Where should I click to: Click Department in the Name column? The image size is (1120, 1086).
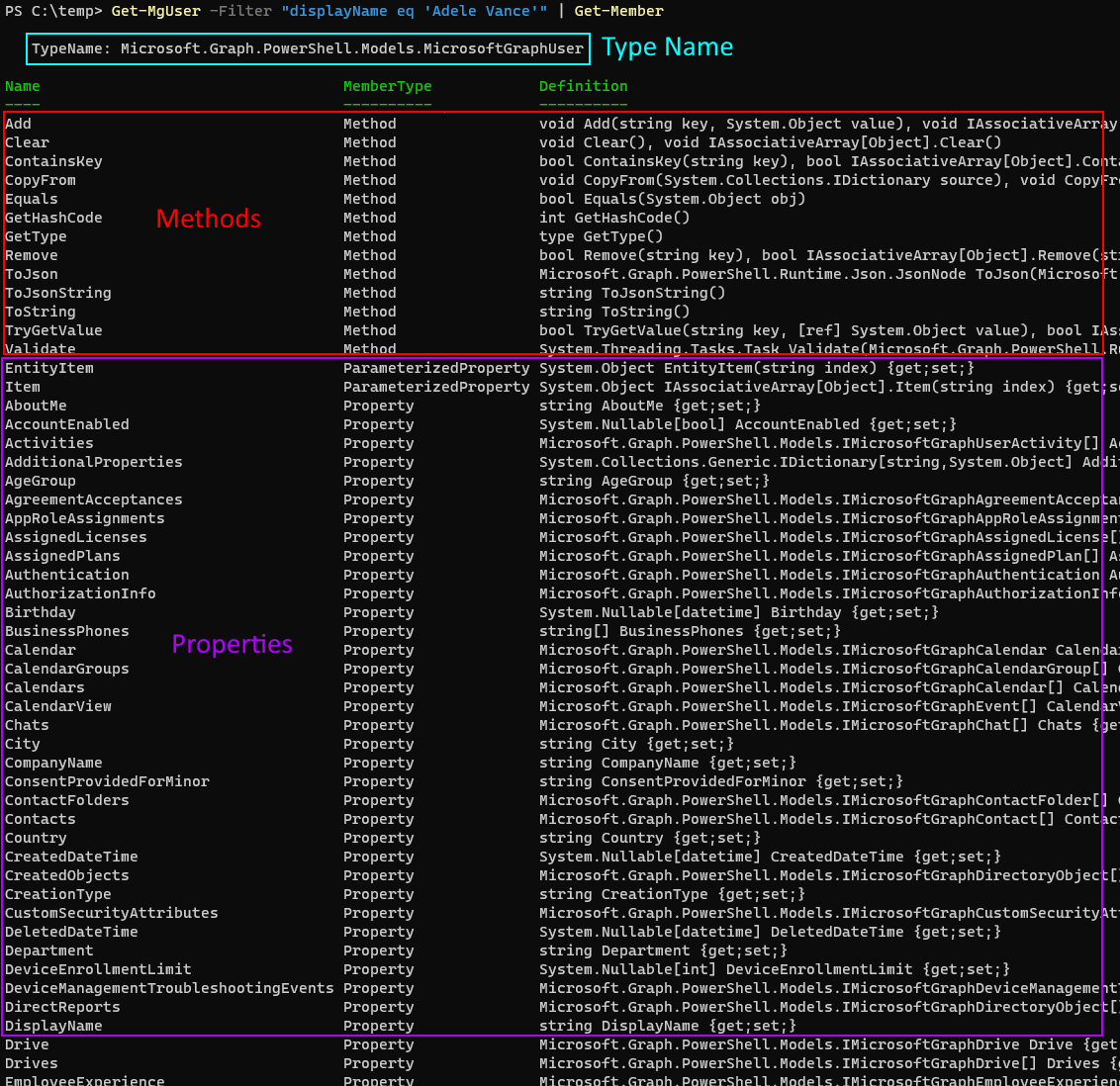tap(49, 951)
